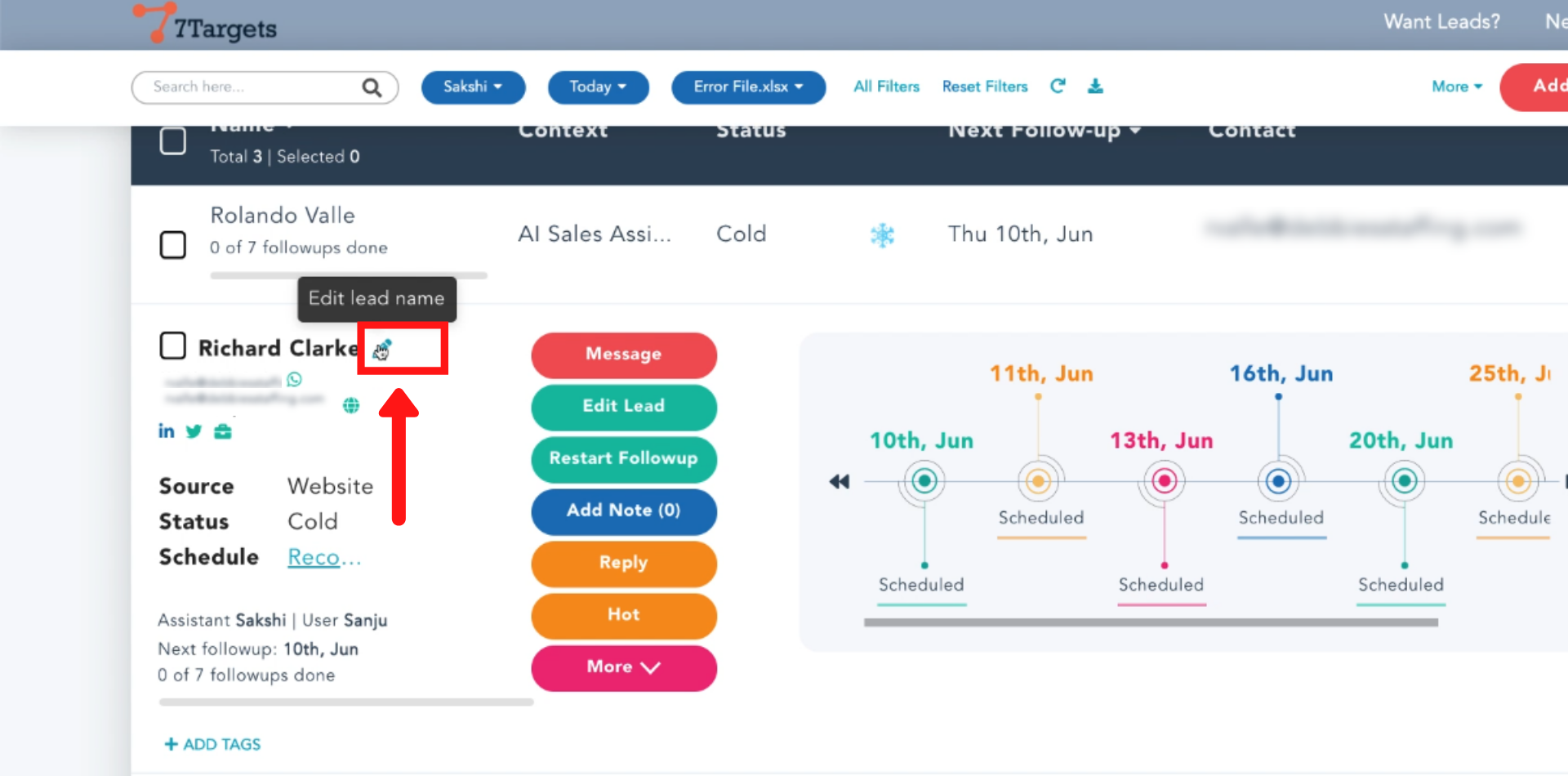Click the 13th Jun timeline marker
Screen dimensions: 1568x776
(x=1164, y=481)
